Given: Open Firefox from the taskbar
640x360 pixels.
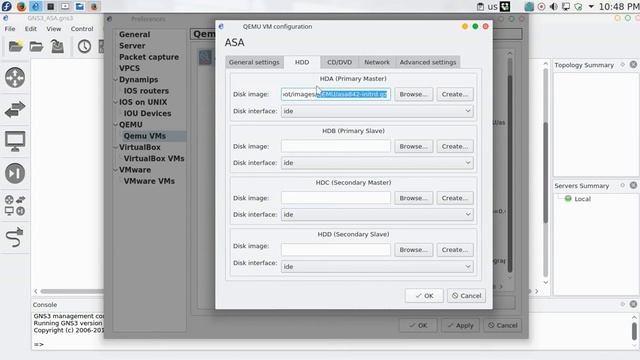Looking at the screenshot, I should point(21,6).
